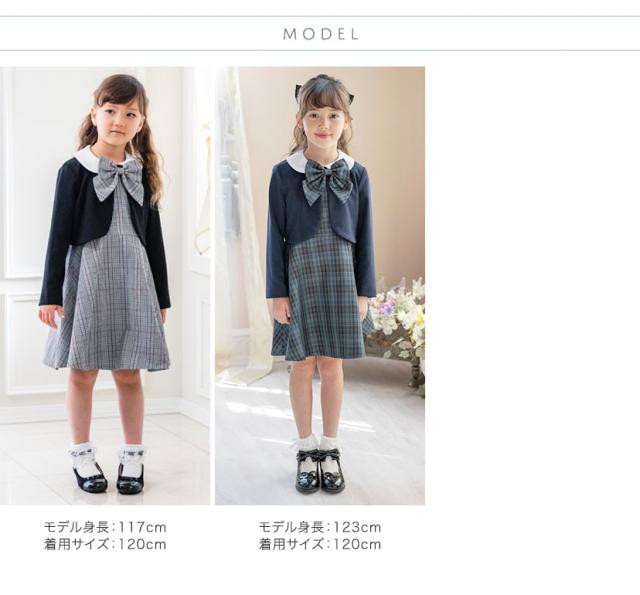Click the white curtain in right photo
640x595 pixels.
pos(241,220)
